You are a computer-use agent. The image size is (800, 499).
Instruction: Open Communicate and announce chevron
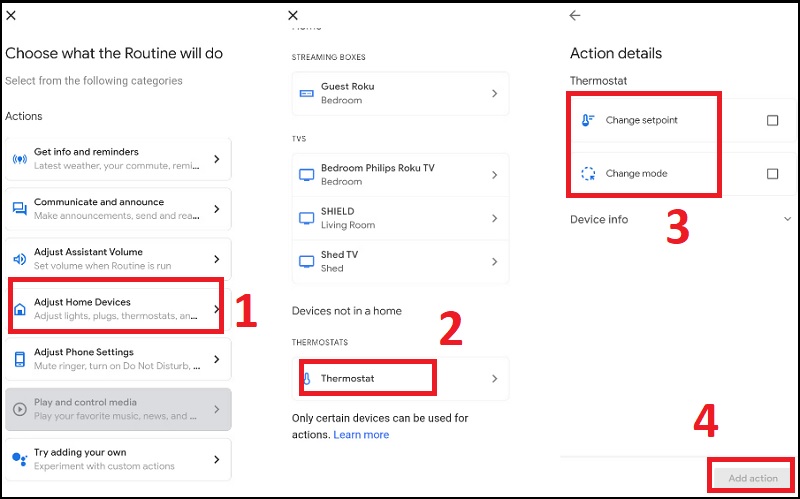tap(217, 209)
